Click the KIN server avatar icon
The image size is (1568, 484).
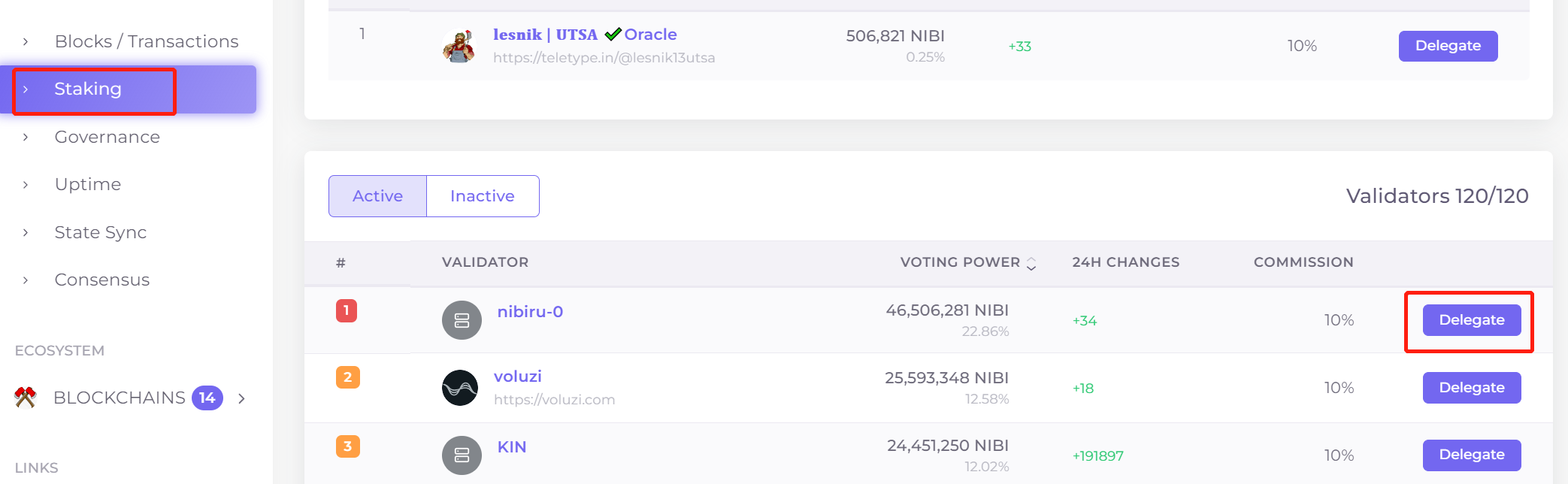coord(462,455)
